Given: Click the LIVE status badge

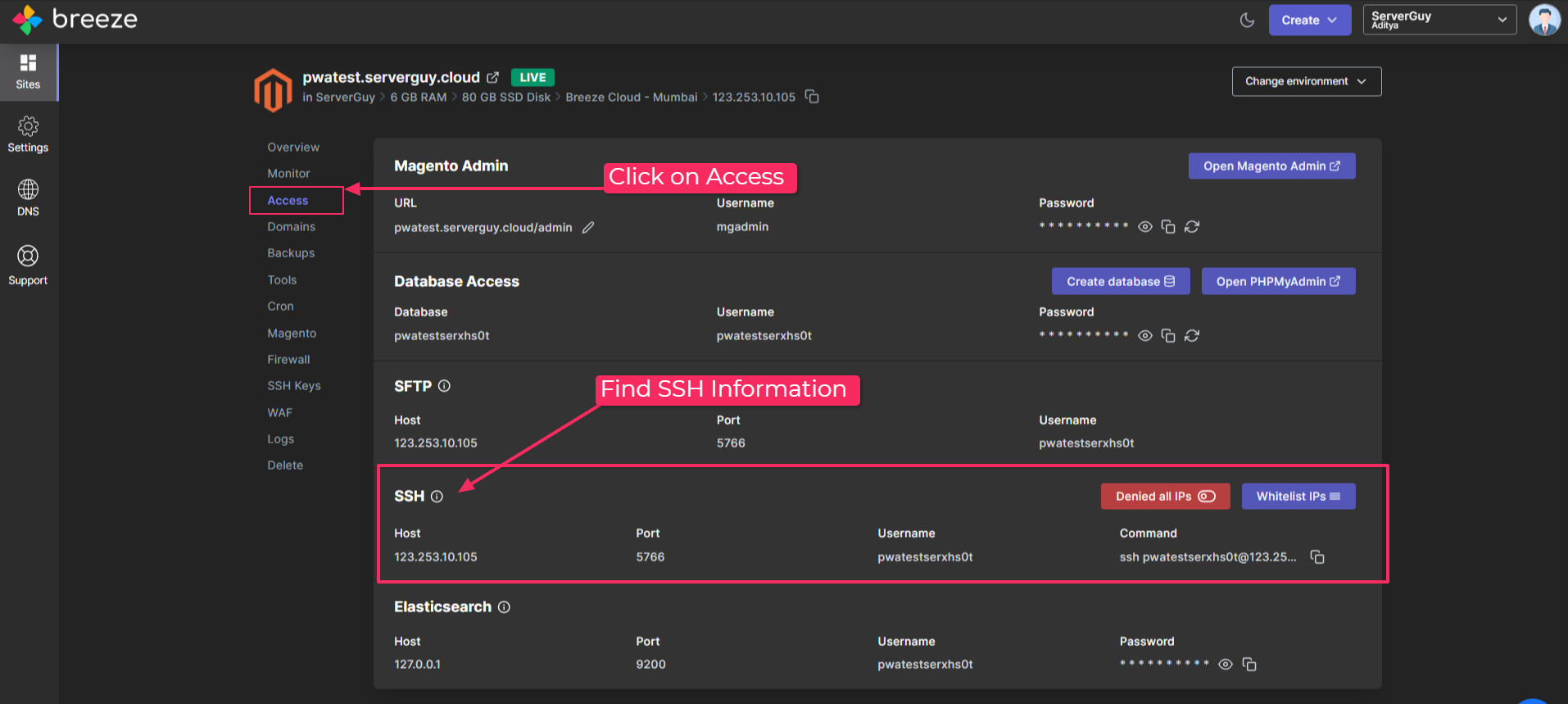Looking at the screenshot, I should point(532,77).
